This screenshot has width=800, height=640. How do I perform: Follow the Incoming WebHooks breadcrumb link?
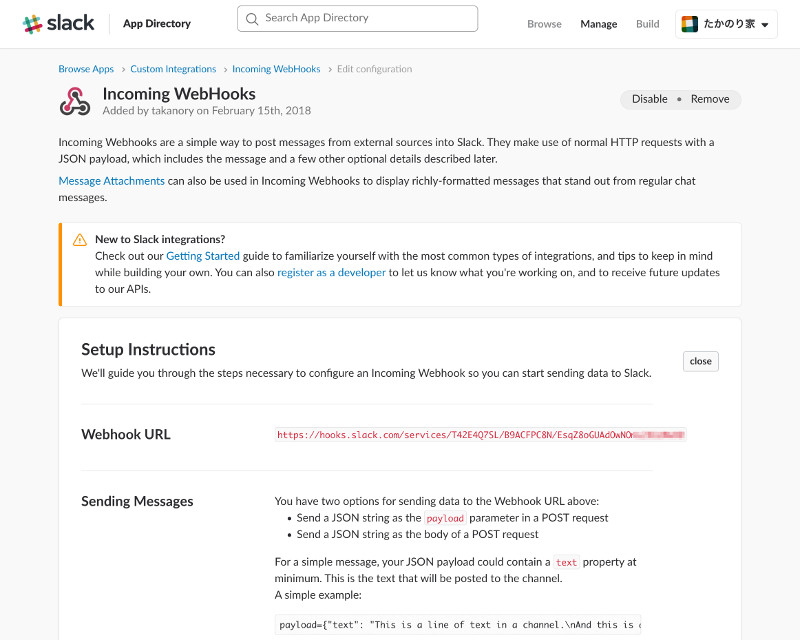click(x=276, y=69)
